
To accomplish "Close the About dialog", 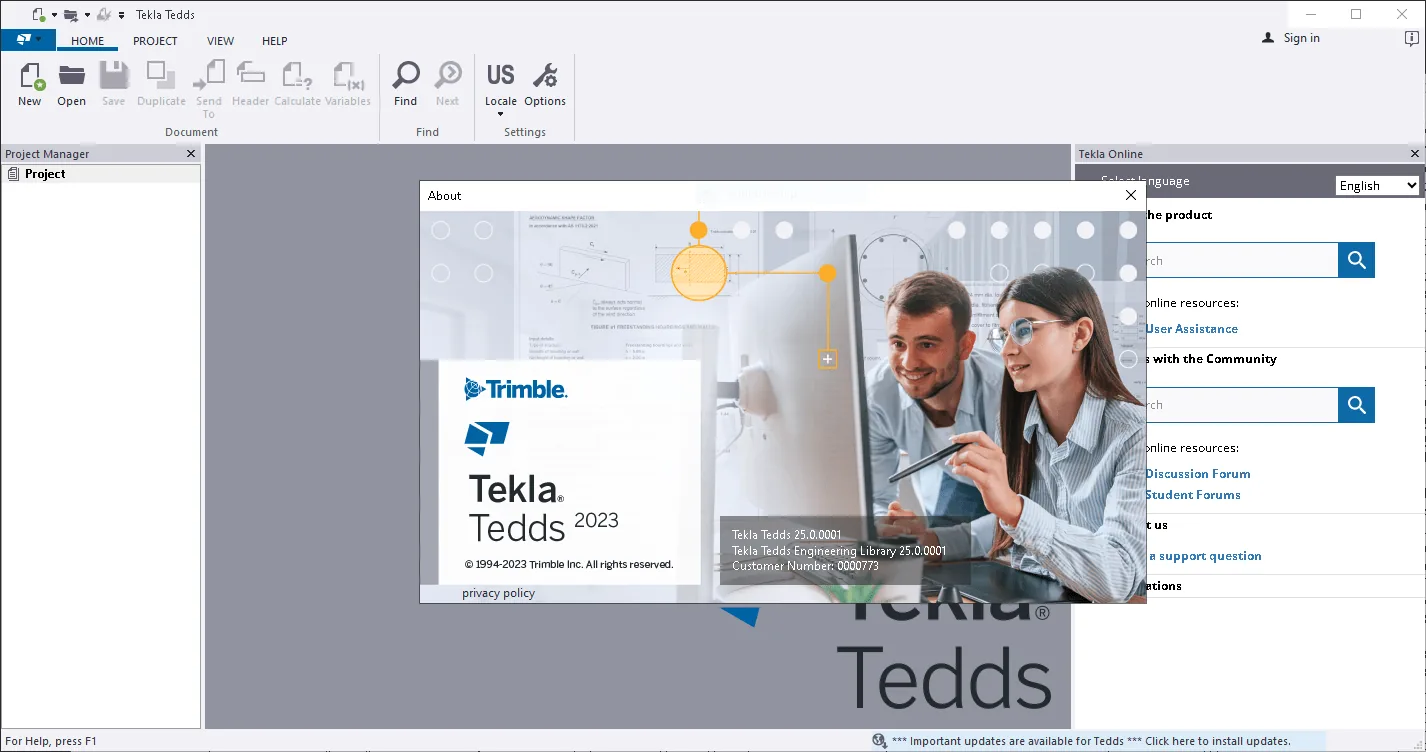I will point(1130,196).
